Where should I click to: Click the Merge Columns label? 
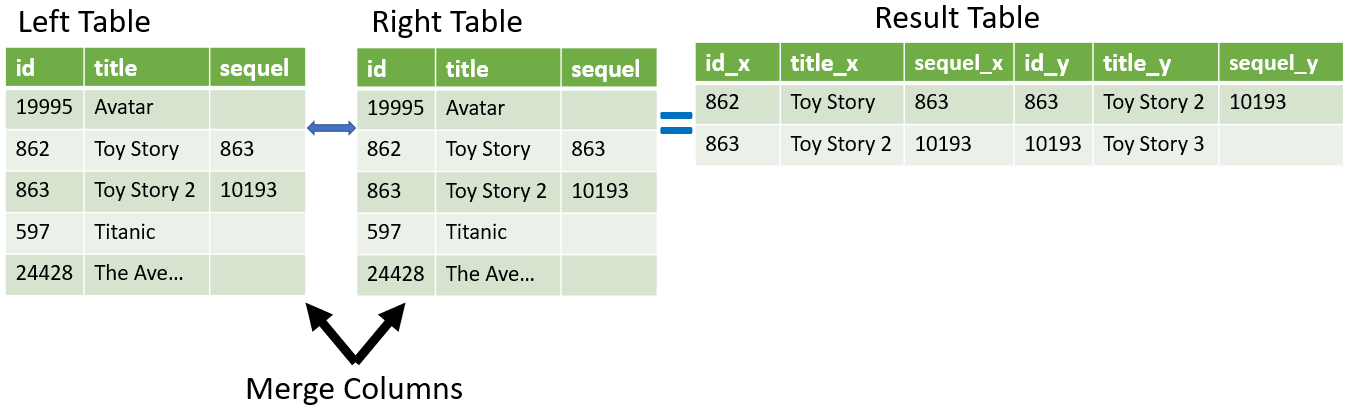click(354, 387)
